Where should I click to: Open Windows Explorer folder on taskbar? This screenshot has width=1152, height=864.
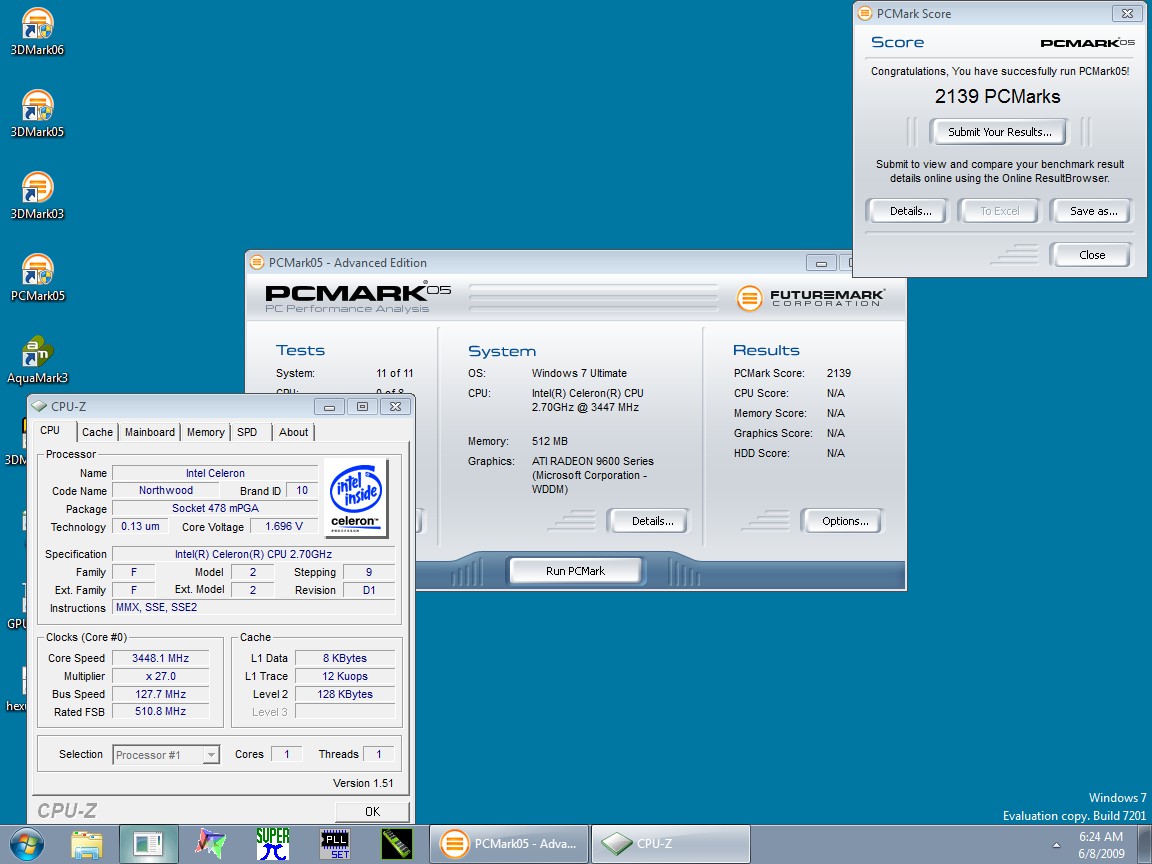(x=87, y=844)
